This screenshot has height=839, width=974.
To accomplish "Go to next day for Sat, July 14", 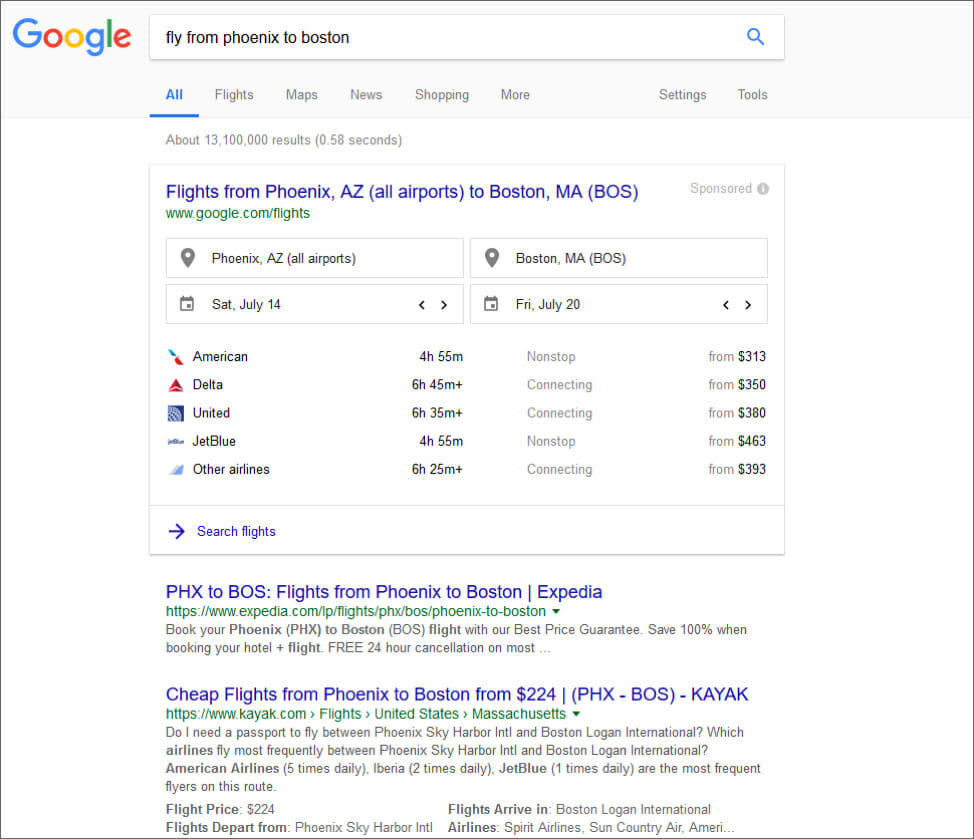I will tap(444, 305).
